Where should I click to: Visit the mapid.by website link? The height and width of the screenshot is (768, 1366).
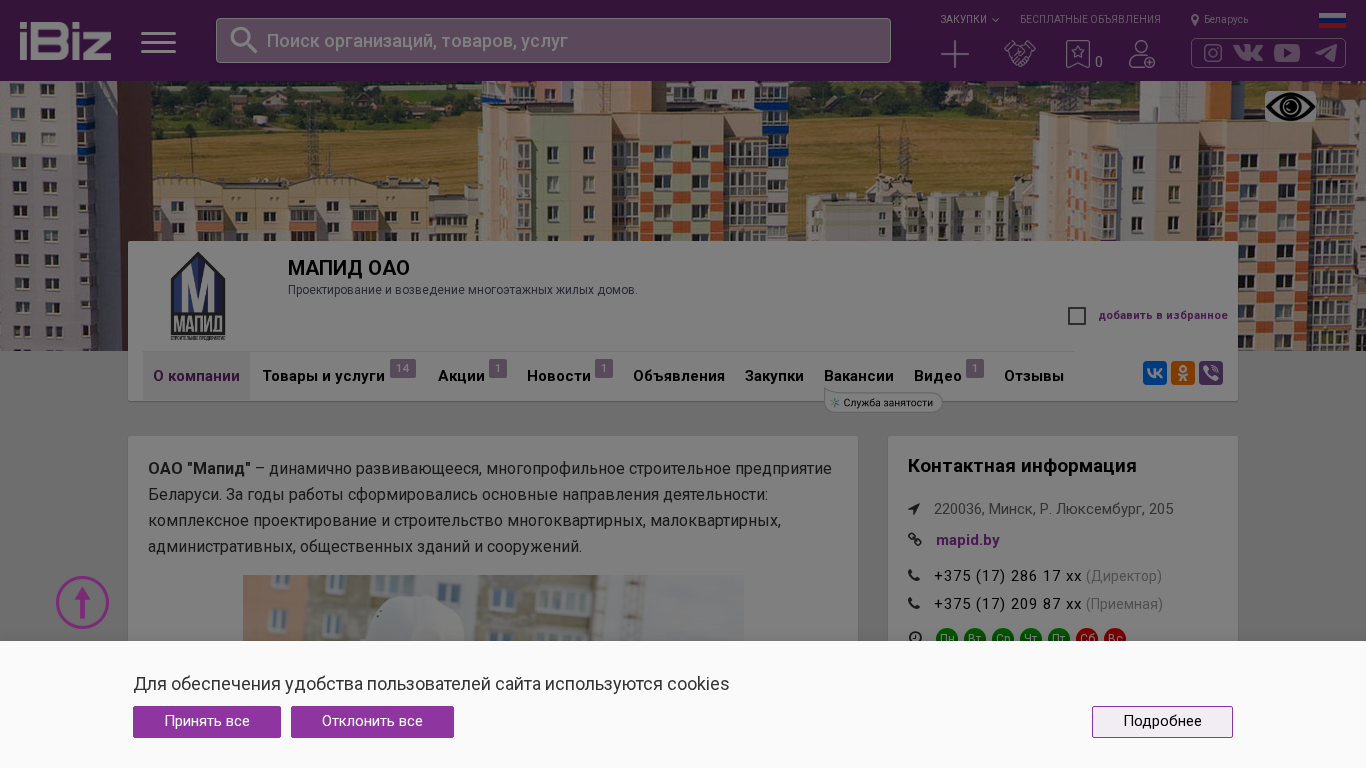point(968,540)
